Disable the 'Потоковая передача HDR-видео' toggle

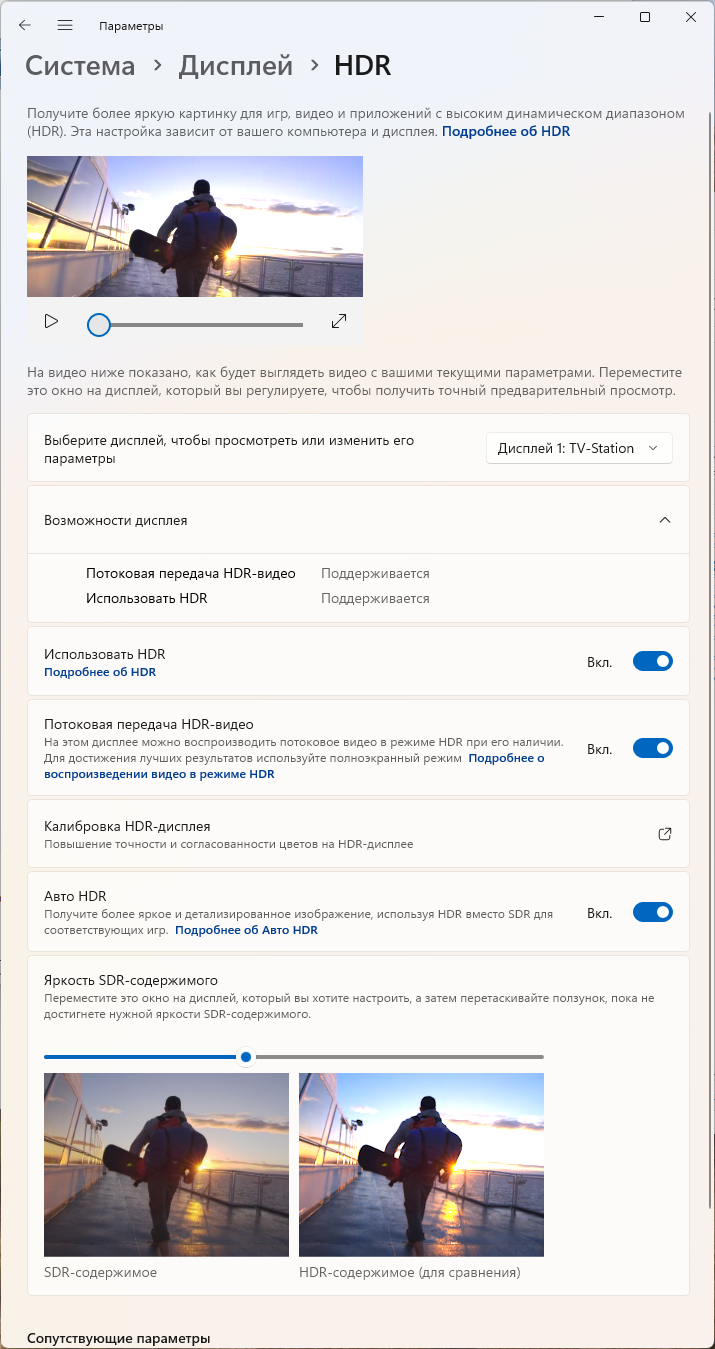pos(652,748)
